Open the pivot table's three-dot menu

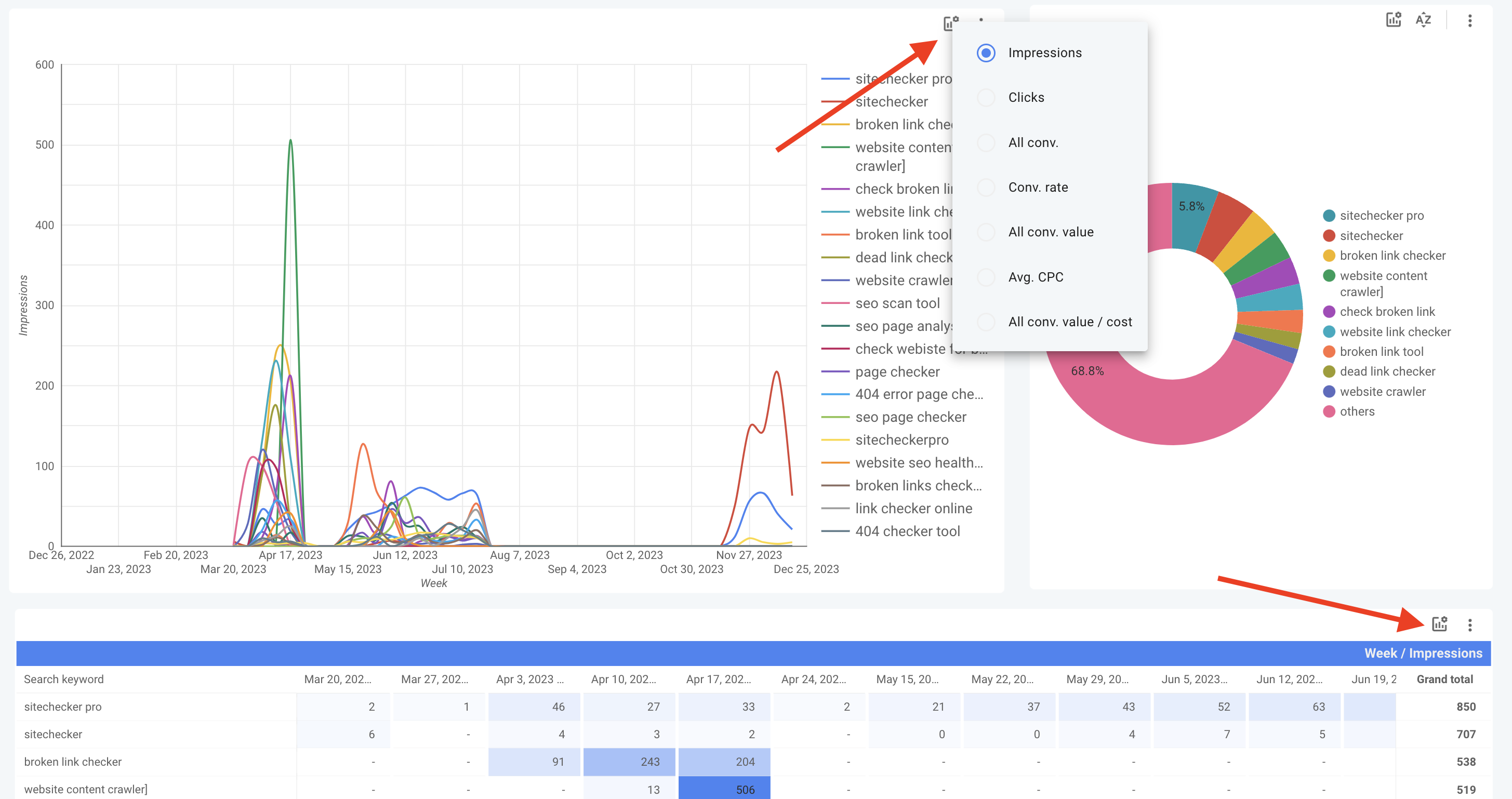[1470, 624]
